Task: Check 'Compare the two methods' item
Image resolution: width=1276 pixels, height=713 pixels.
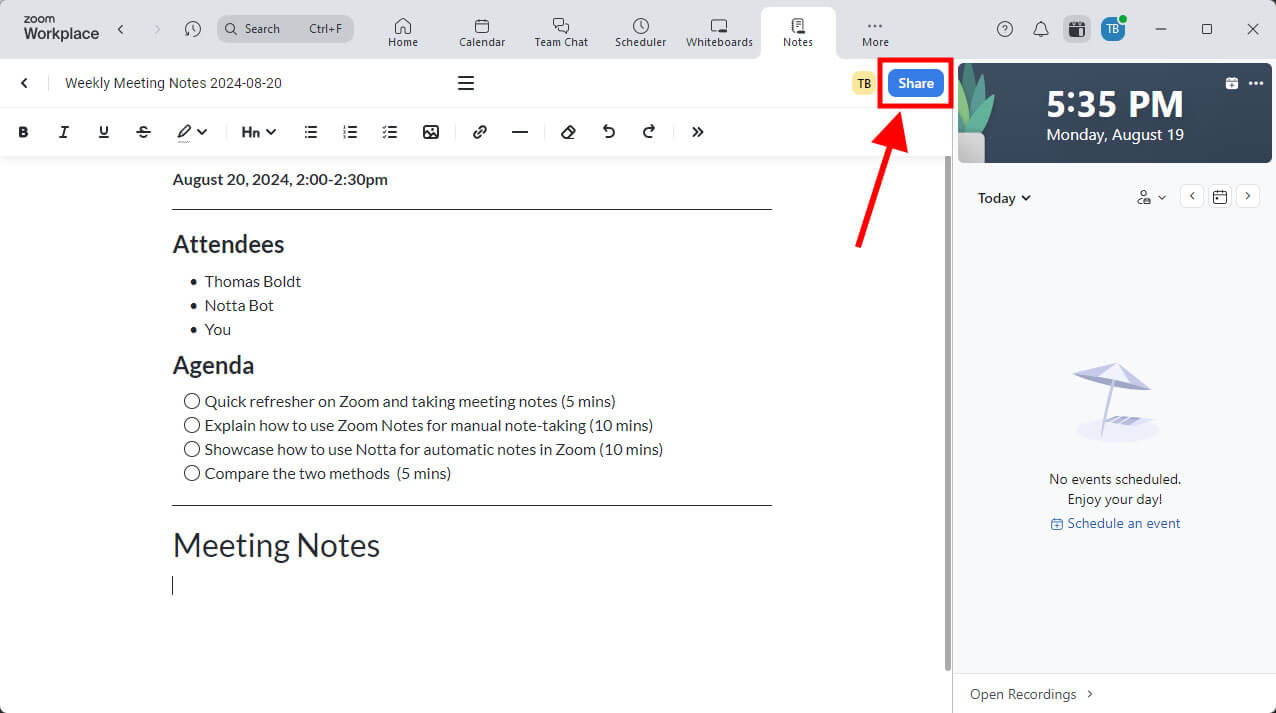Action: 192,473
